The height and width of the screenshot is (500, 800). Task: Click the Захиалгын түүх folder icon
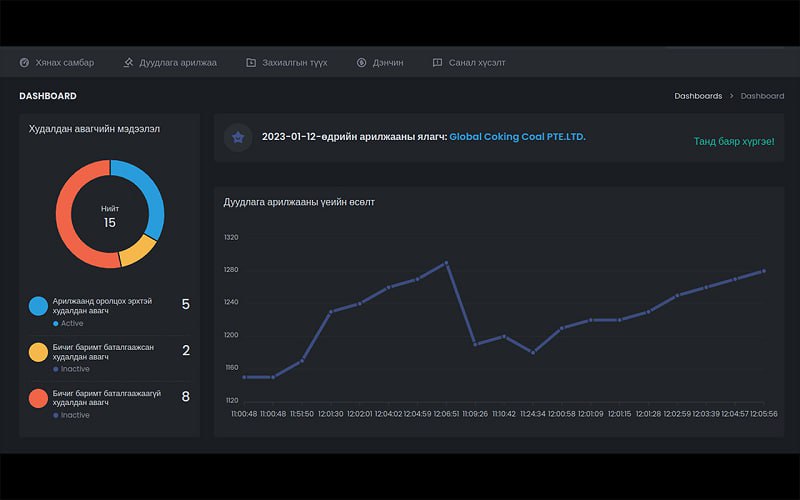[251, 63]
